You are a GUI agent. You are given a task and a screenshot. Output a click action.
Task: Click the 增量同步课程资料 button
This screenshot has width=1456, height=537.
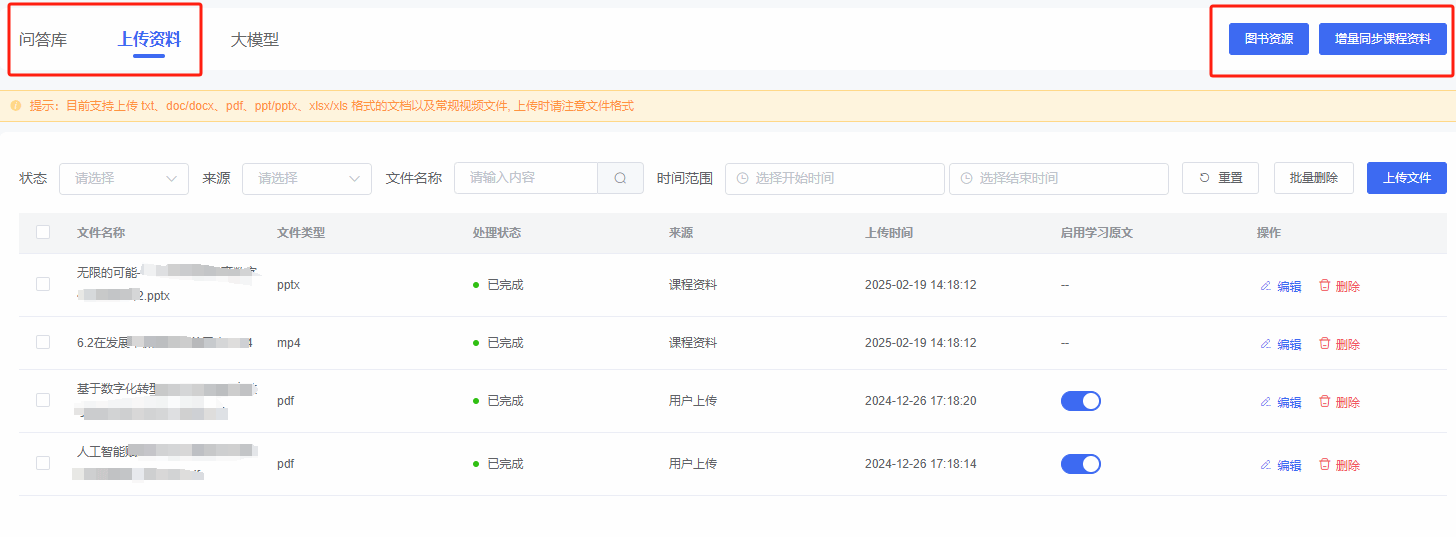click(x=1382, y=39)
